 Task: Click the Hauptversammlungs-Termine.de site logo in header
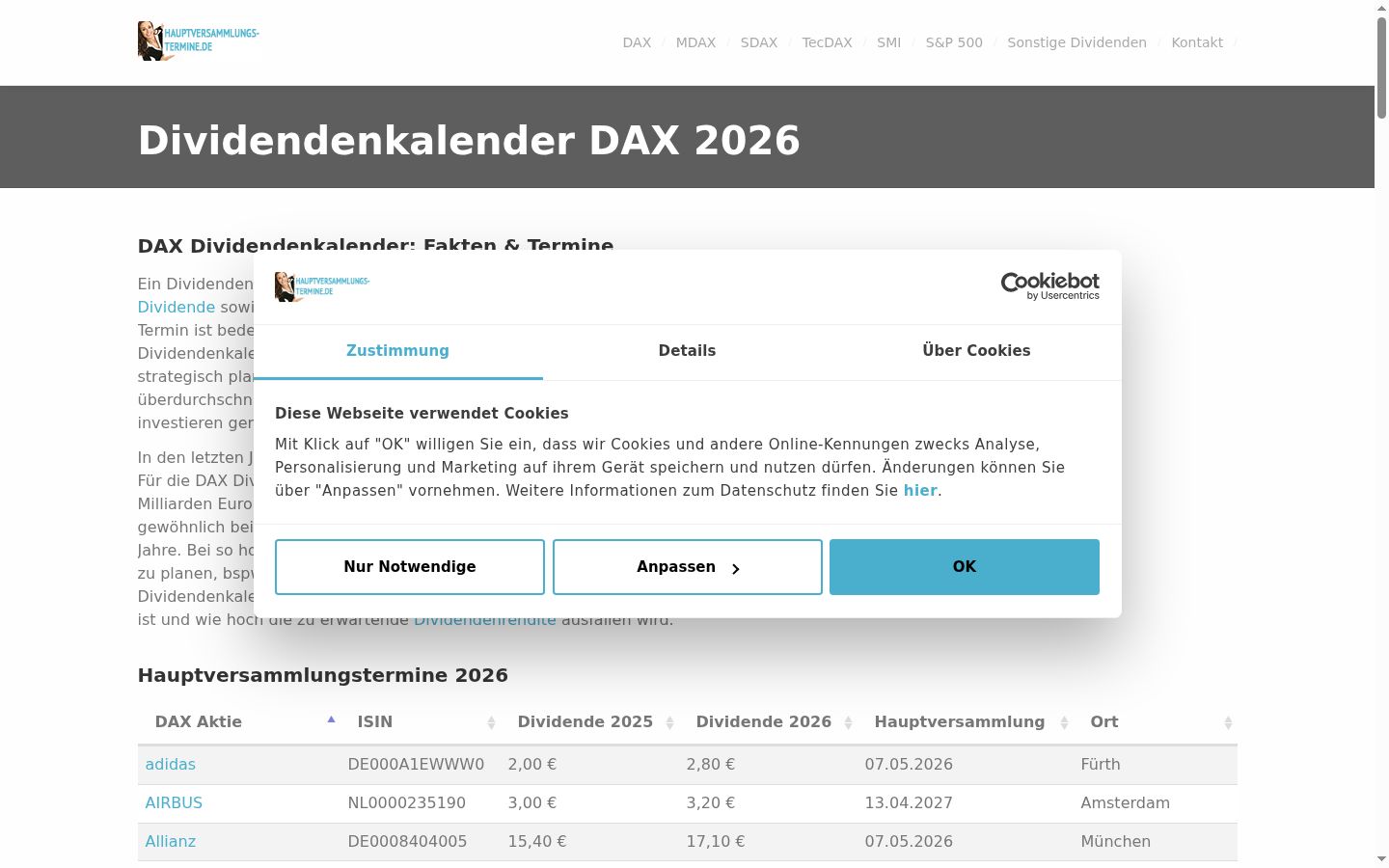click(199, 41)
